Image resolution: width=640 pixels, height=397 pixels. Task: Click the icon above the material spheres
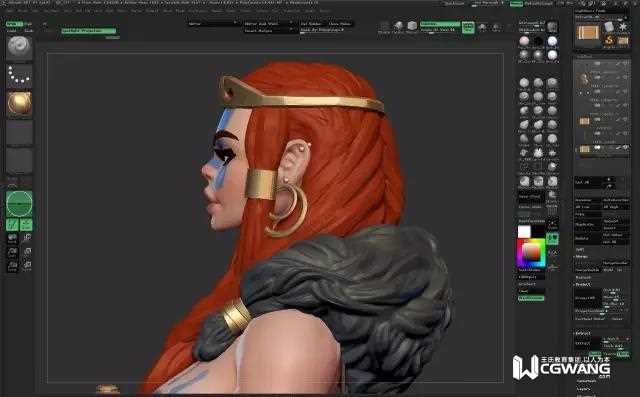552,27
